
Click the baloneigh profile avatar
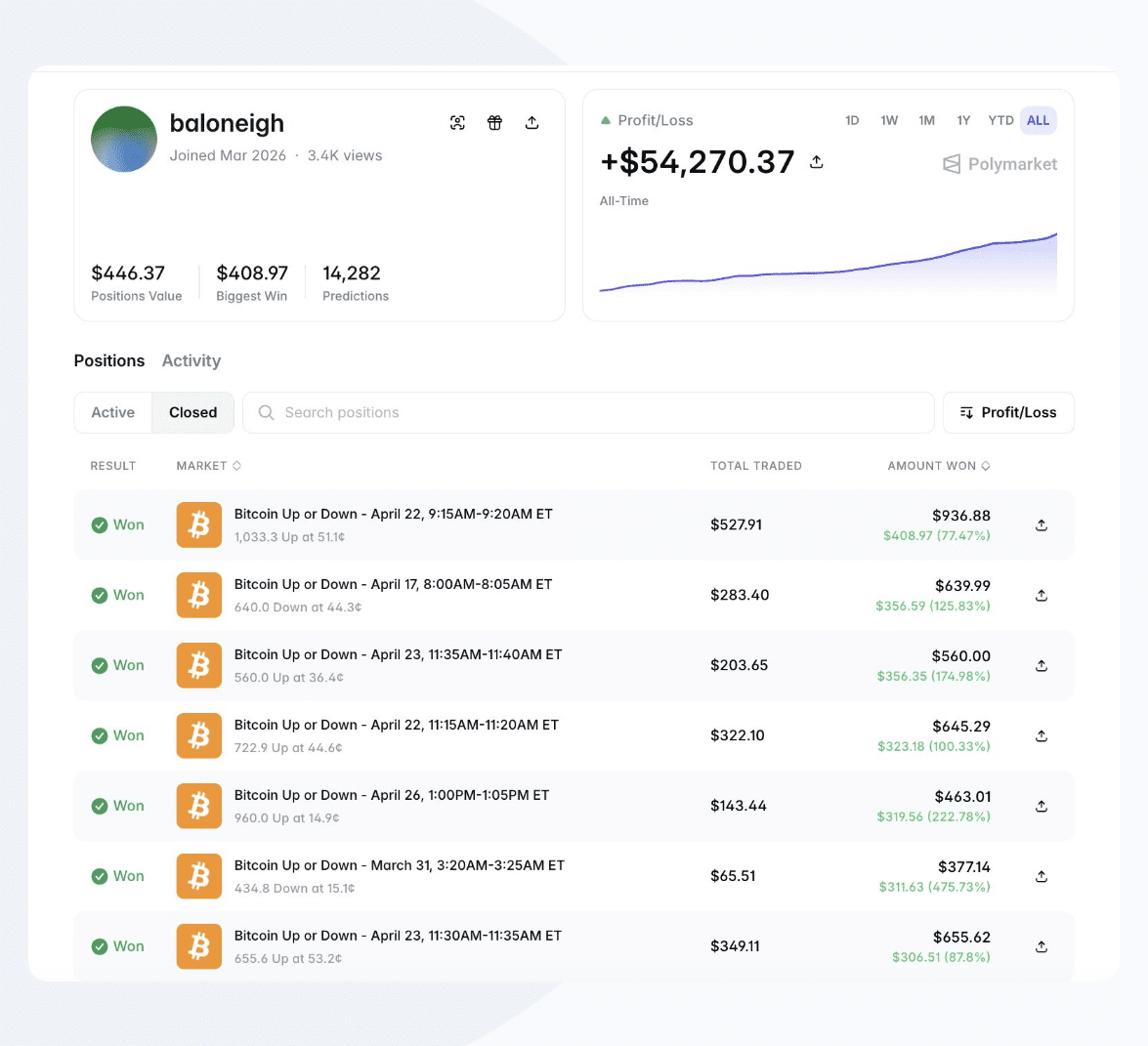pos(124,139)
